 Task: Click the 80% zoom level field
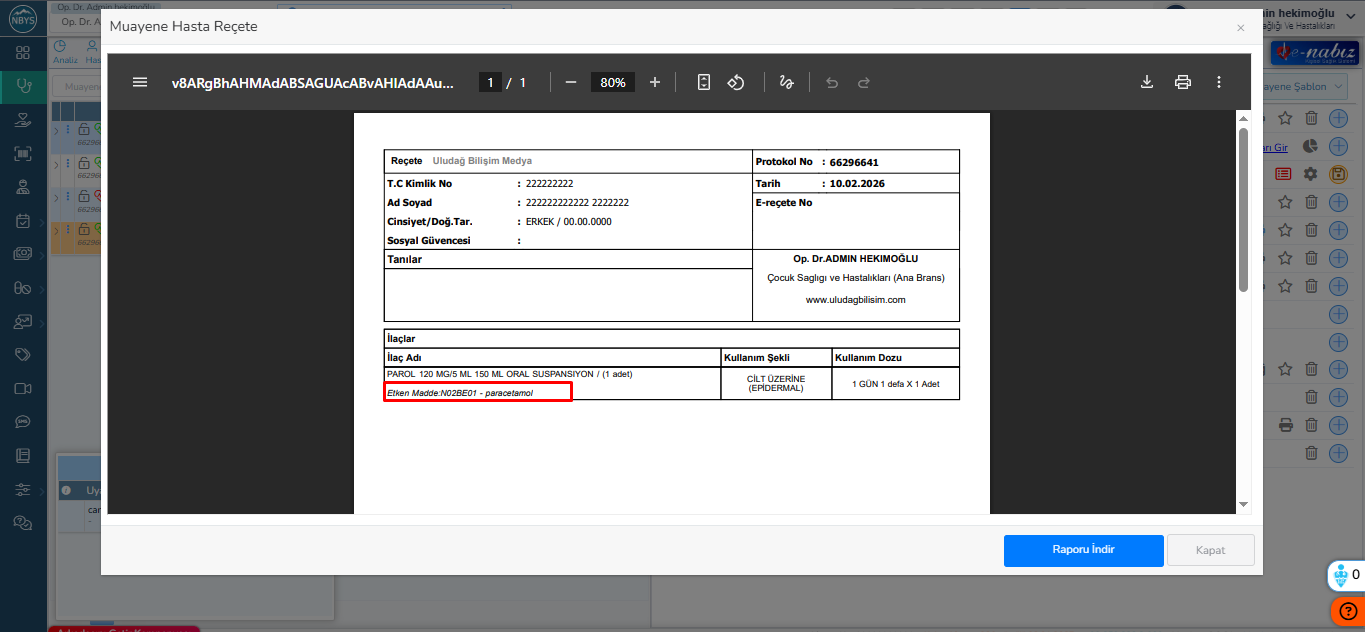pos(613,82)
